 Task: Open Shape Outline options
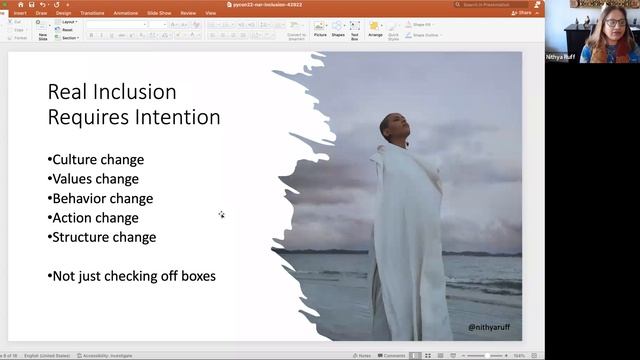tap(423, 36)
